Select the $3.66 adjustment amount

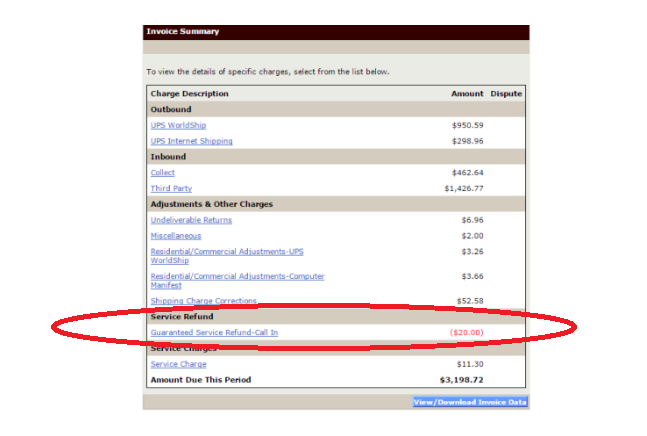[472, 276]
